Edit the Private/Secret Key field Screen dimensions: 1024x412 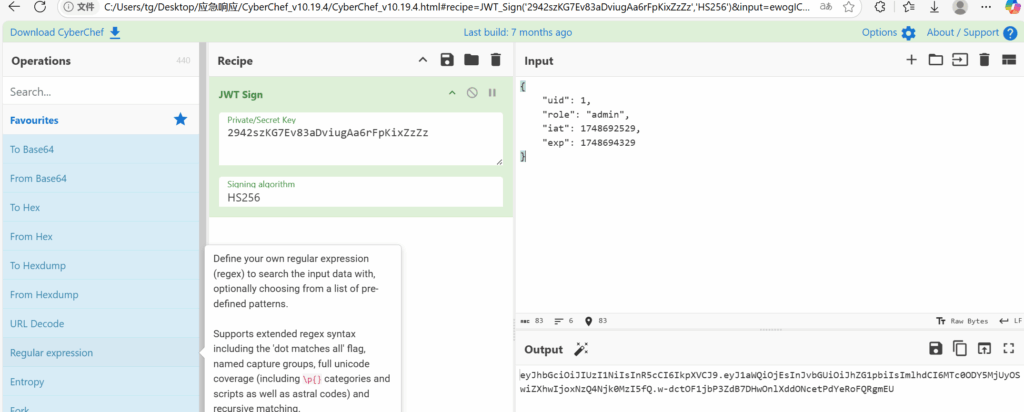pyautogui.click(x=360, y=139)
